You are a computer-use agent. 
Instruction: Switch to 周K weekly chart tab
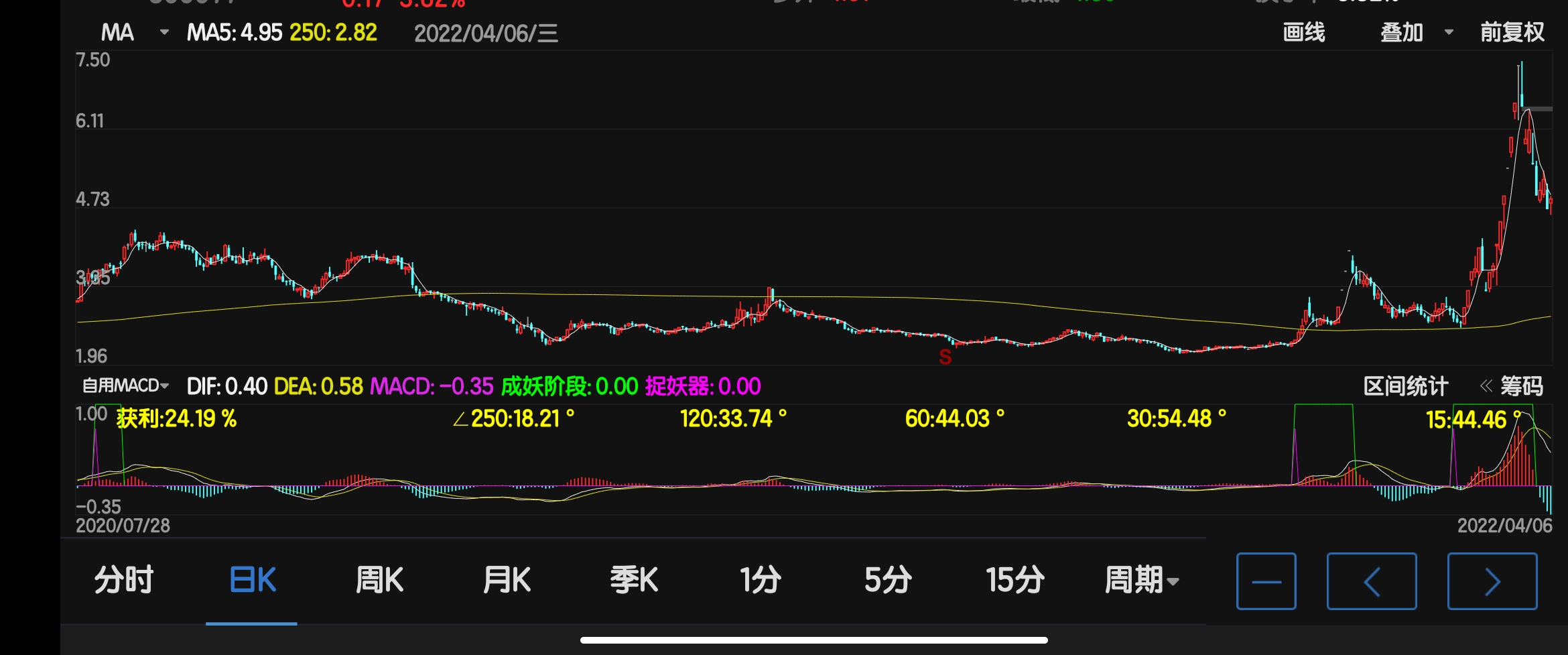pyautogui.click(x=379, y=580)
